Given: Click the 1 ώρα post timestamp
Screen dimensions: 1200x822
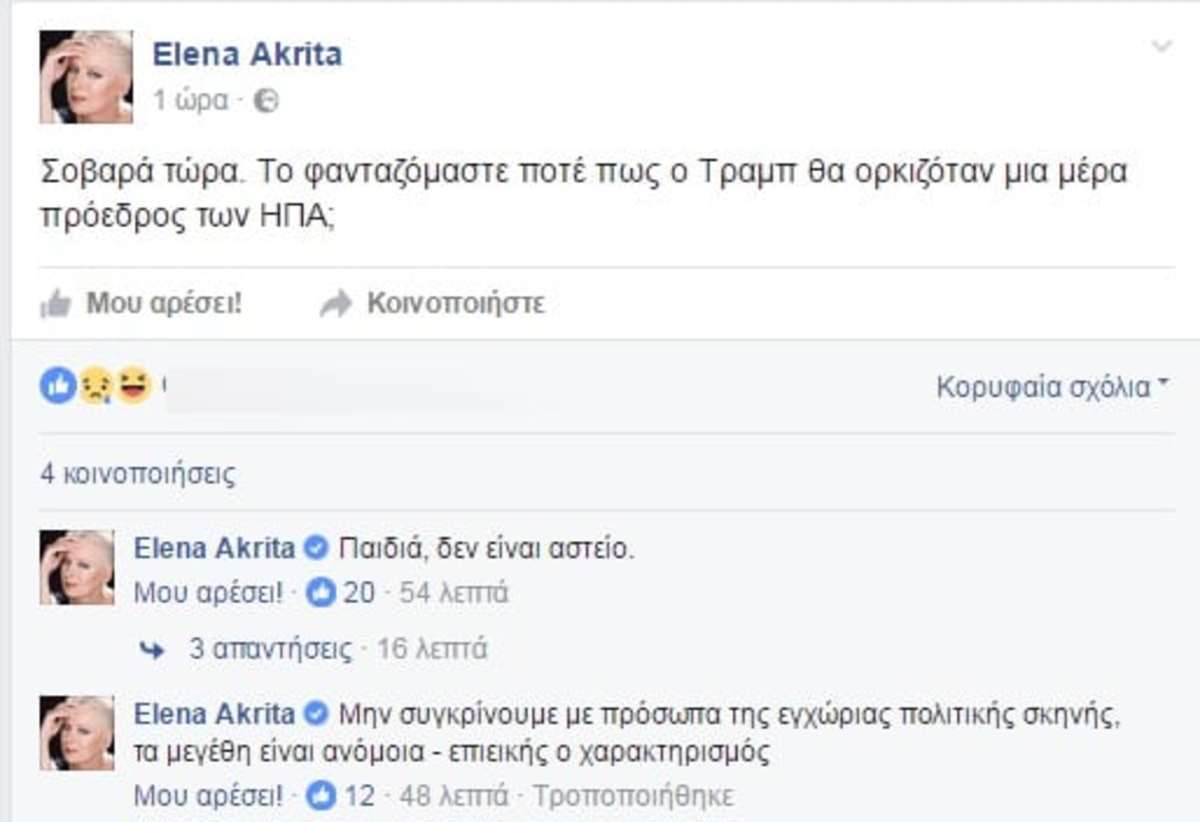Looking at the screenshot, I should pyautogui.click(x=190, y=101).
